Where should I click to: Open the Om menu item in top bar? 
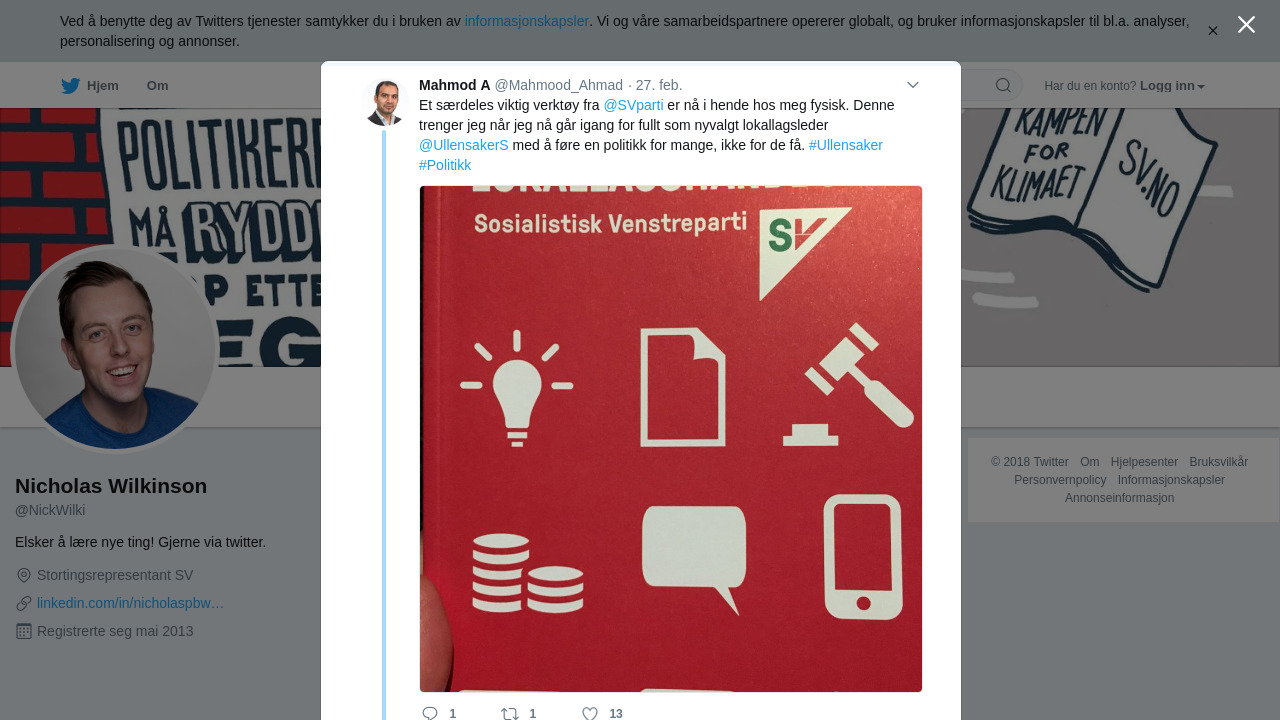[x=157, y=86]
